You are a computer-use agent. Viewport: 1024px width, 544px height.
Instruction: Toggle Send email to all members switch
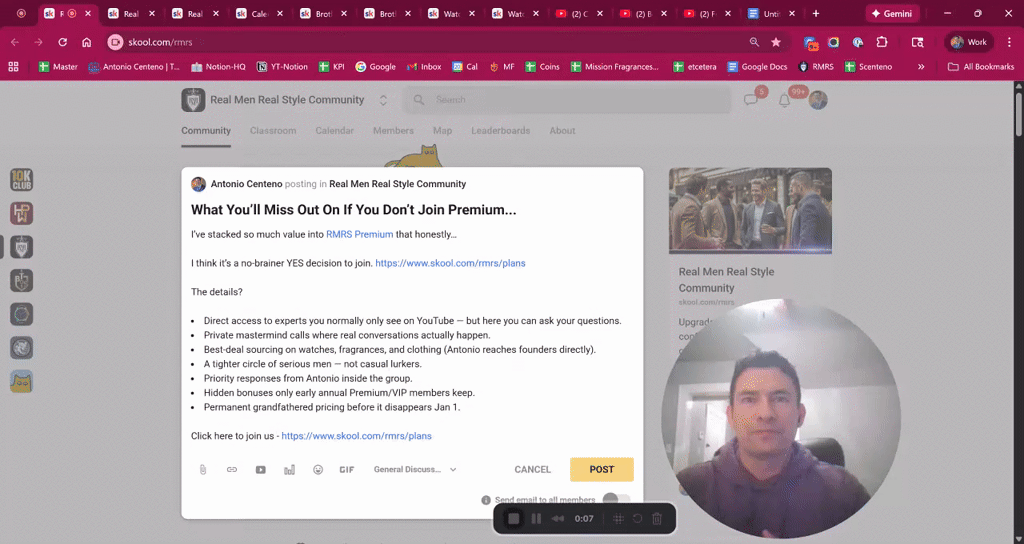(616, 500)
